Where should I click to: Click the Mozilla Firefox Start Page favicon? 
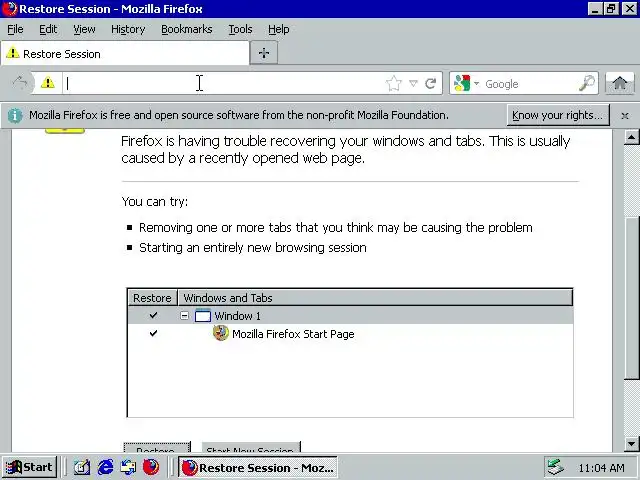coord(221,333)
